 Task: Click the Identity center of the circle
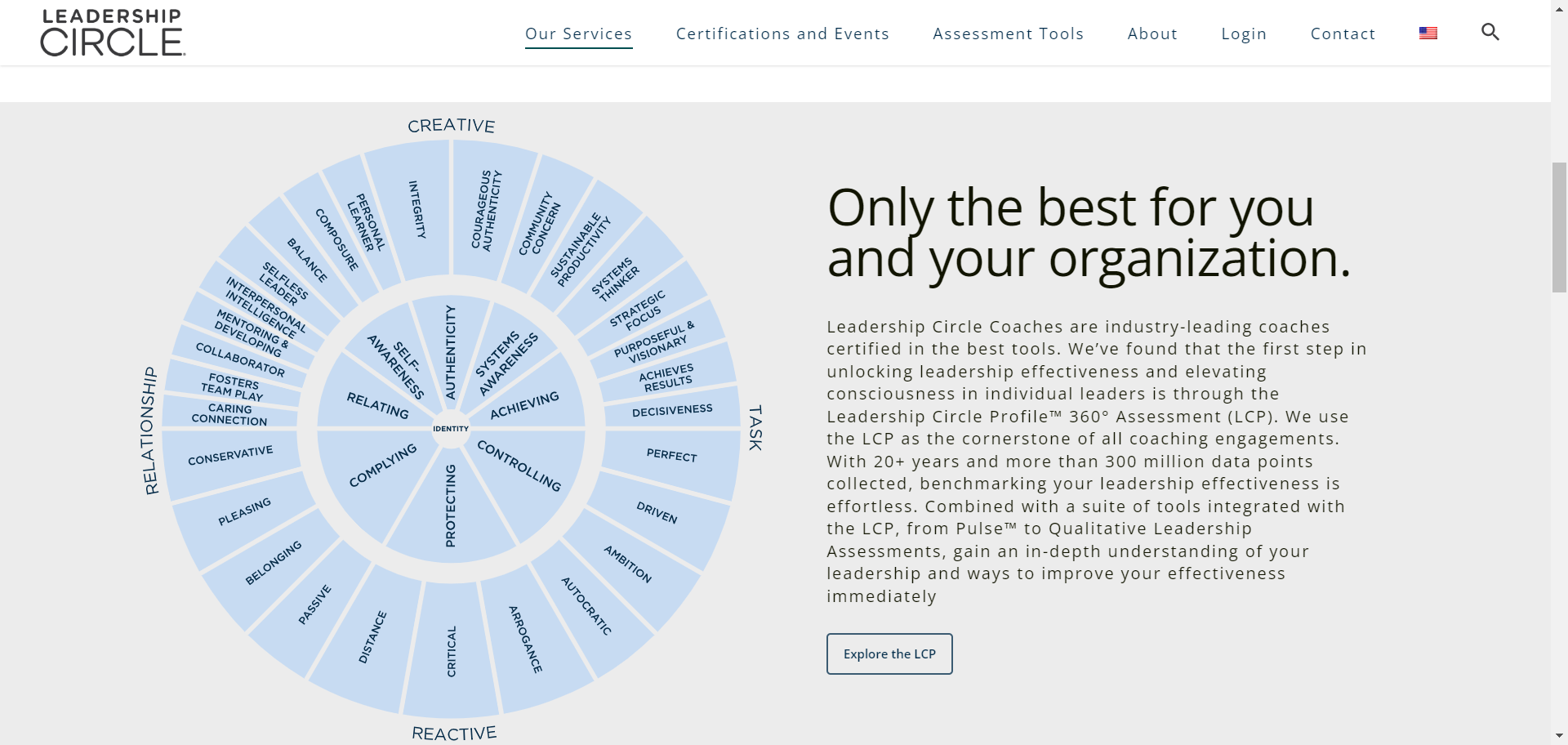(451, 429)
